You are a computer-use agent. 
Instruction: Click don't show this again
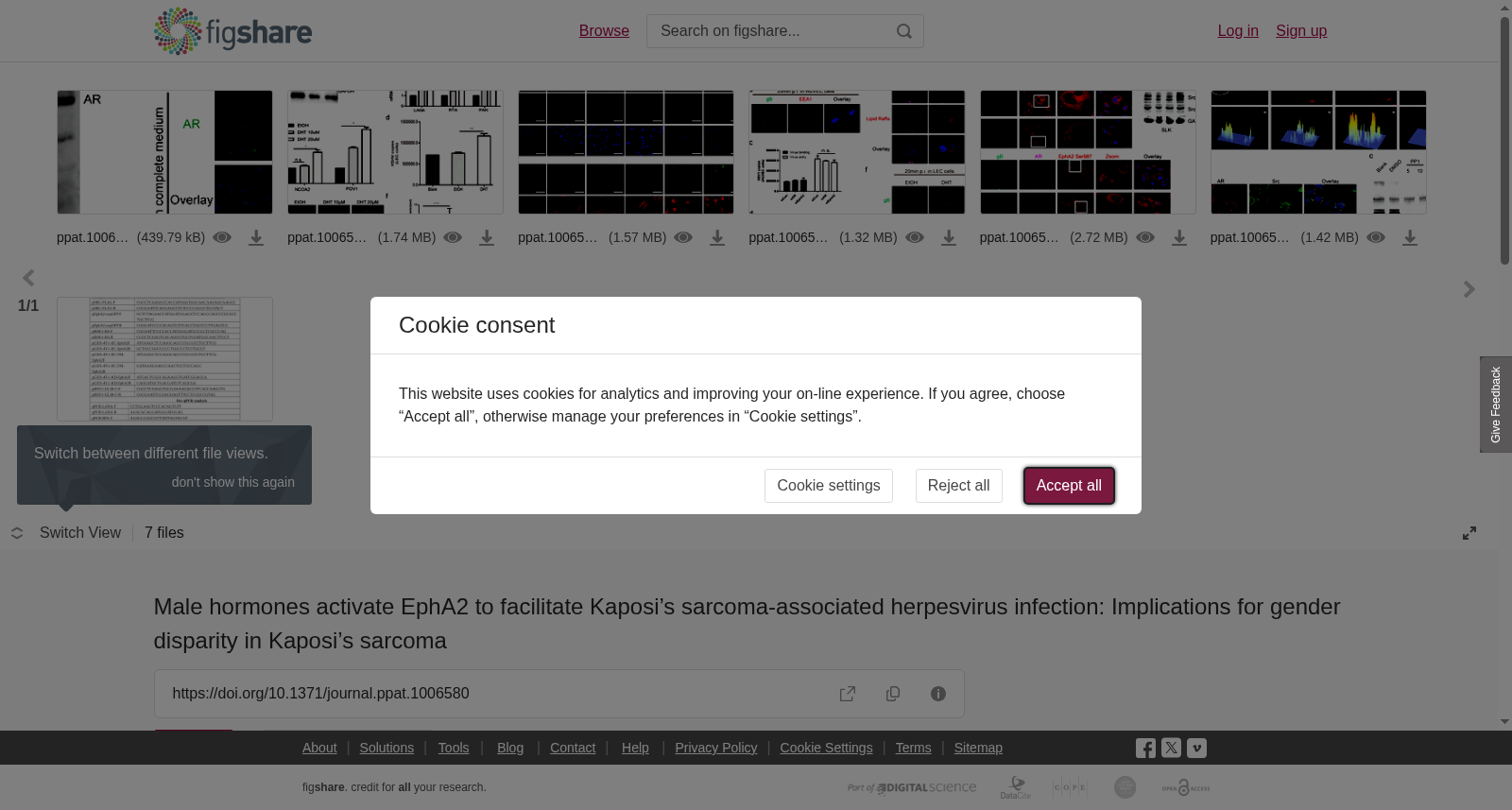(x=233, y=482)
